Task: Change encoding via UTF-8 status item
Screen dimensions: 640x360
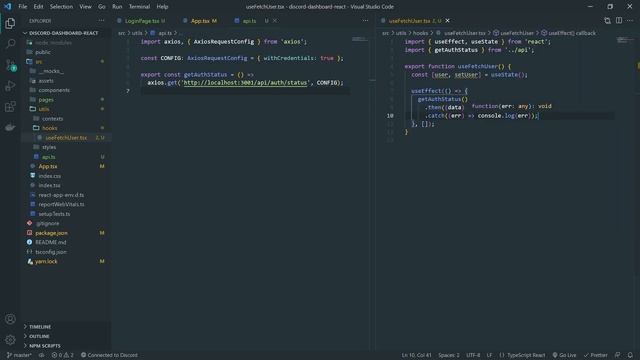Action: [473, 355]
